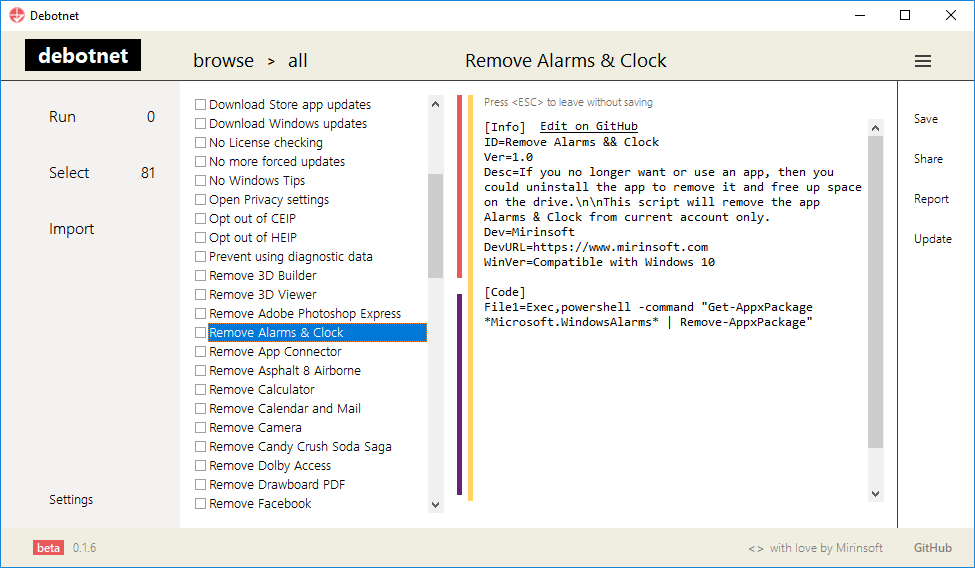This screenshot has width=975, height=568.
Task: Click scroll-down arrow of script list
Action: (x=435, y=505)
